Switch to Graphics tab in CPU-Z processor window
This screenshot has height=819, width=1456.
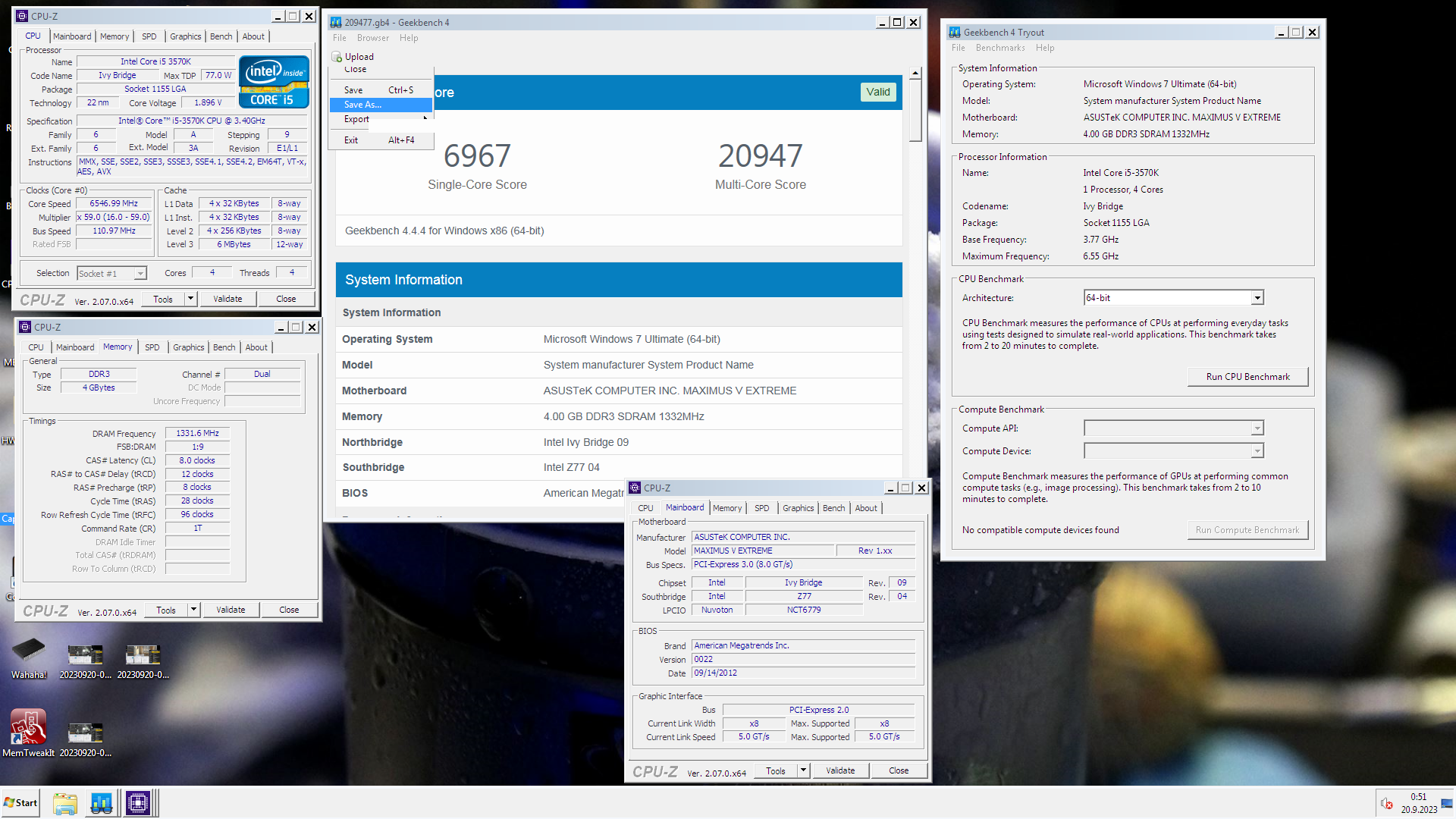pyautogui.click(x=185, y=36)
